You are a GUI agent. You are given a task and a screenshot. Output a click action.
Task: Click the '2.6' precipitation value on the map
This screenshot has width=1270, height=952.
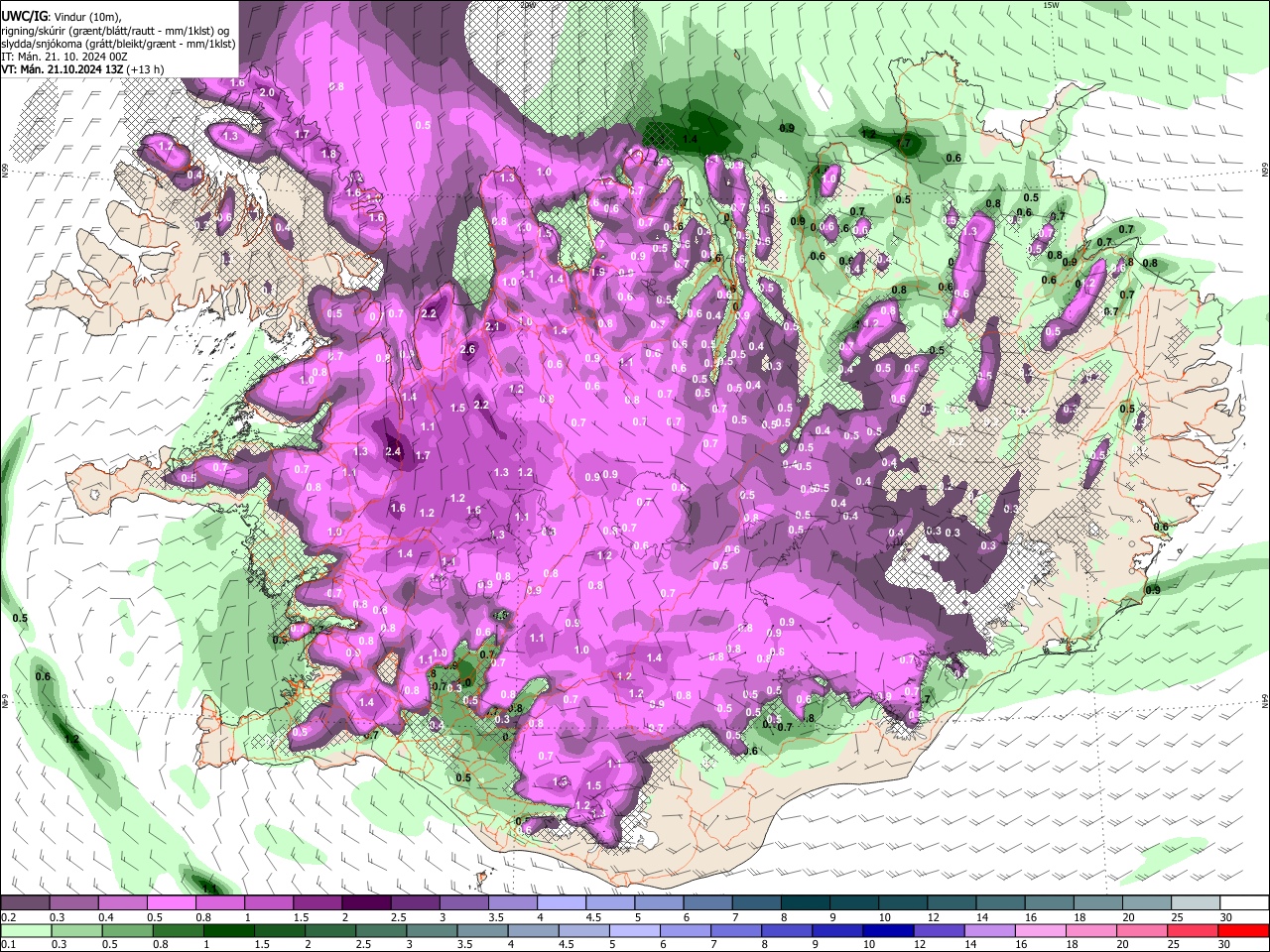(468, 349)
